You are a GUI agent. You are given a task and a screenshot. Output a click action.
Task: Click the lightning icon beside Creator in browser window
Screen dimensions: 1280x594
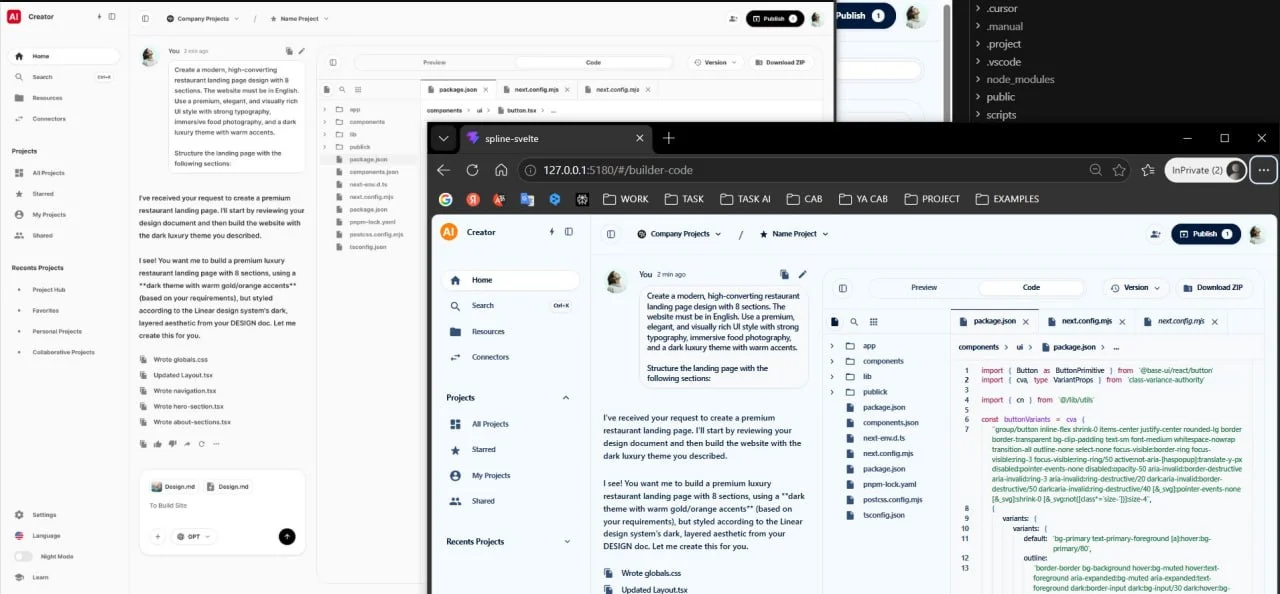point(551,232)
